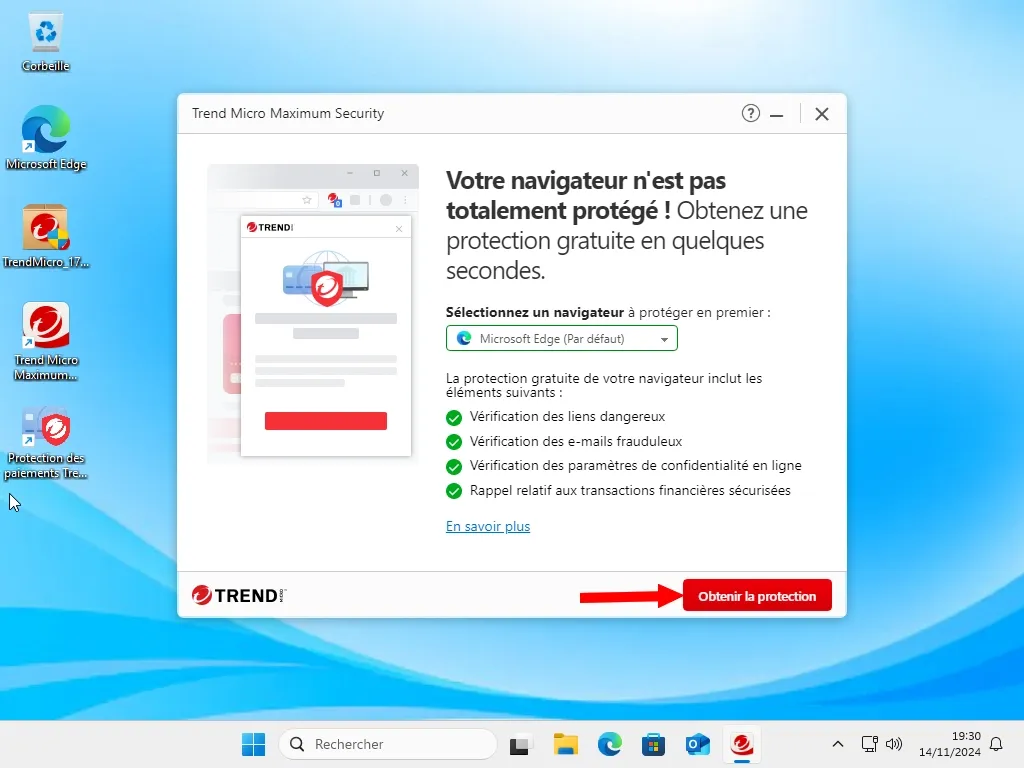
Task: Open File Explorer from the taskbar
Action: (566, 744)
